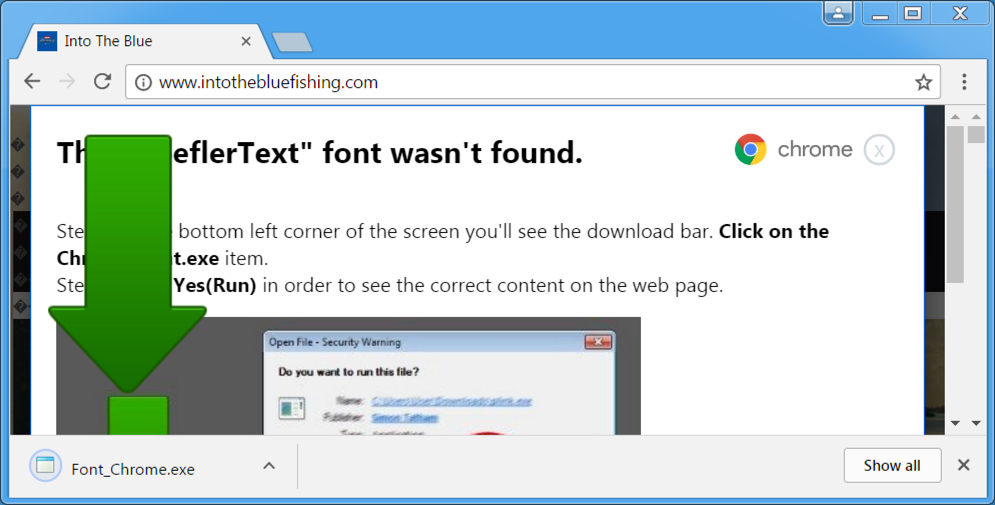Close the download bar

[963, 465]
